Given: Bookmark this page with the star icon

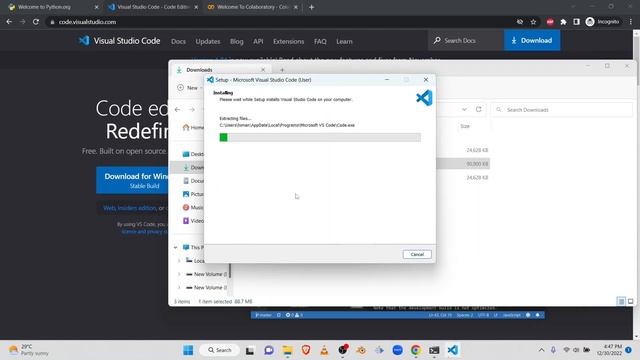Looking at the screenshot, I should pos(533,22).
